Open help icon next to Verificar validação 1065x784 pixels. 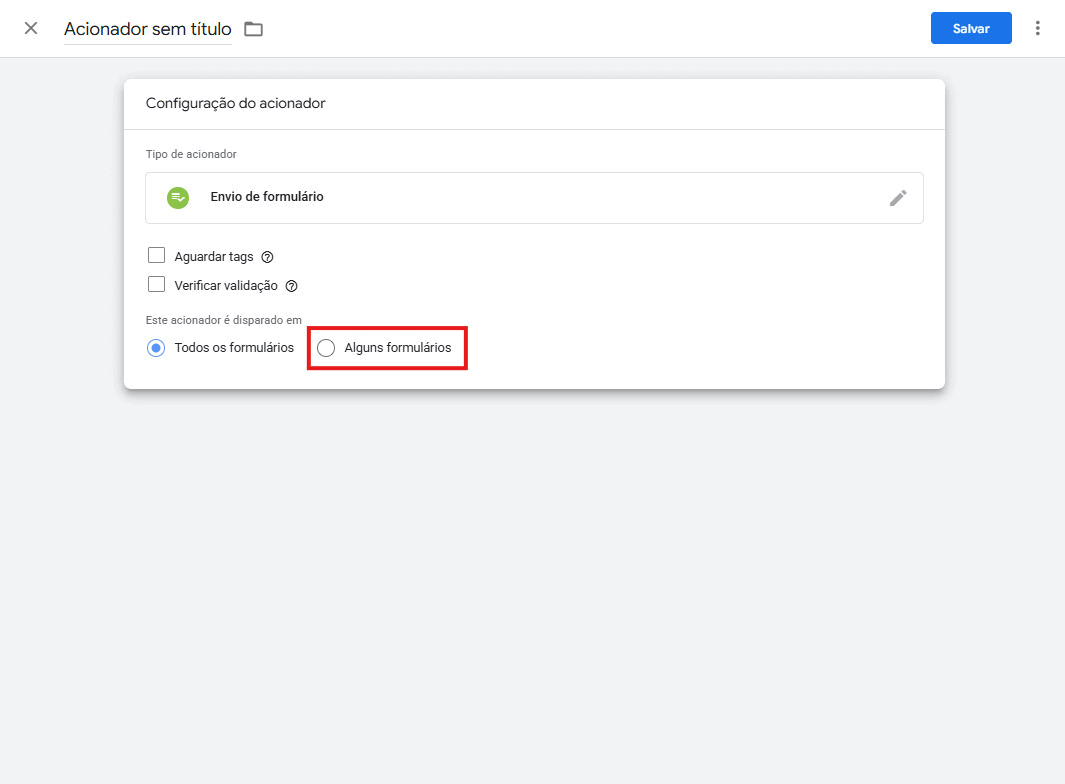pyautogui.click(x=292, y=286)
